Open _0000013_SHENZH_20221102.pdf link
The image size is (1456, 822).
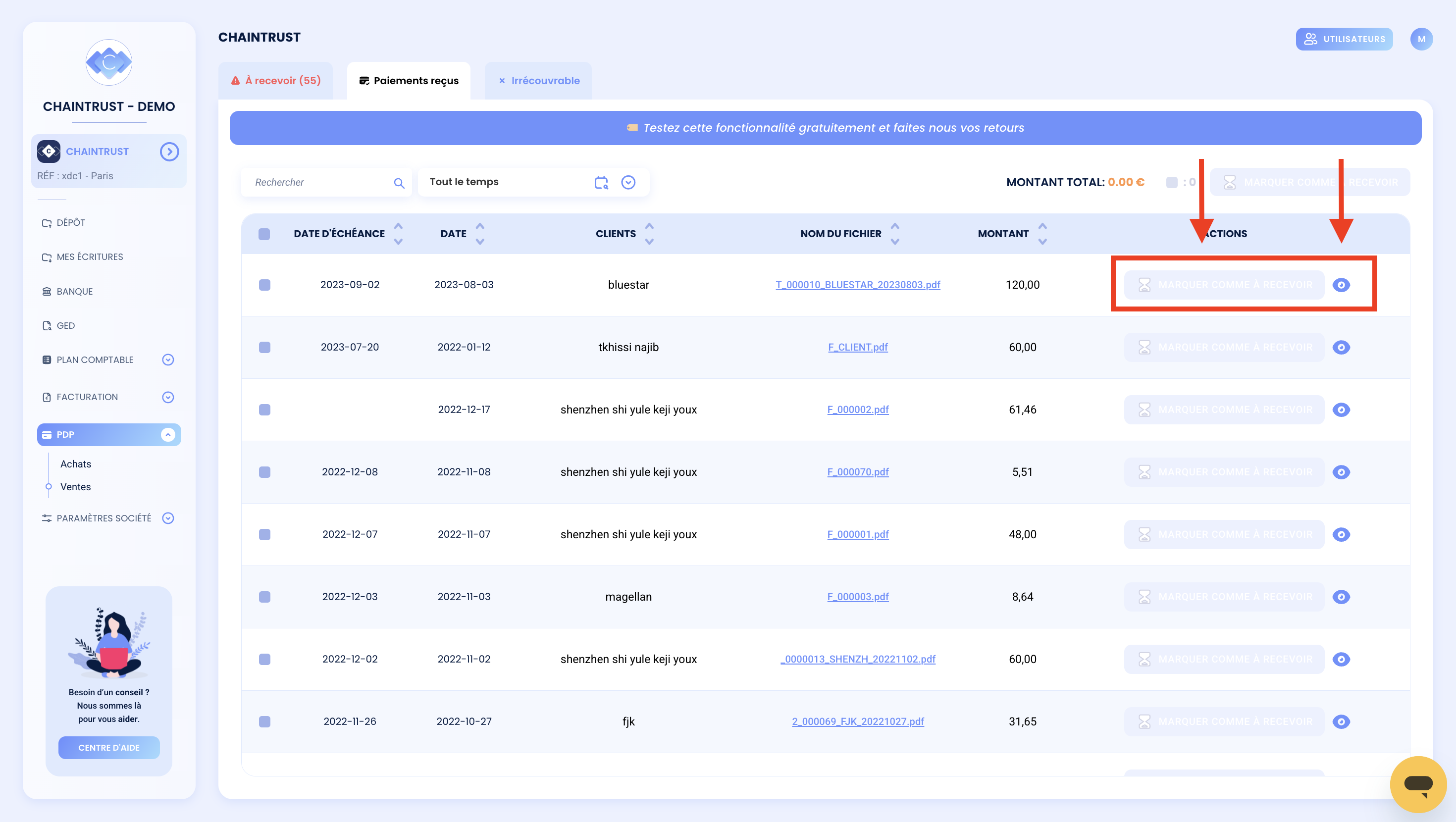click(x=857, y=659)
